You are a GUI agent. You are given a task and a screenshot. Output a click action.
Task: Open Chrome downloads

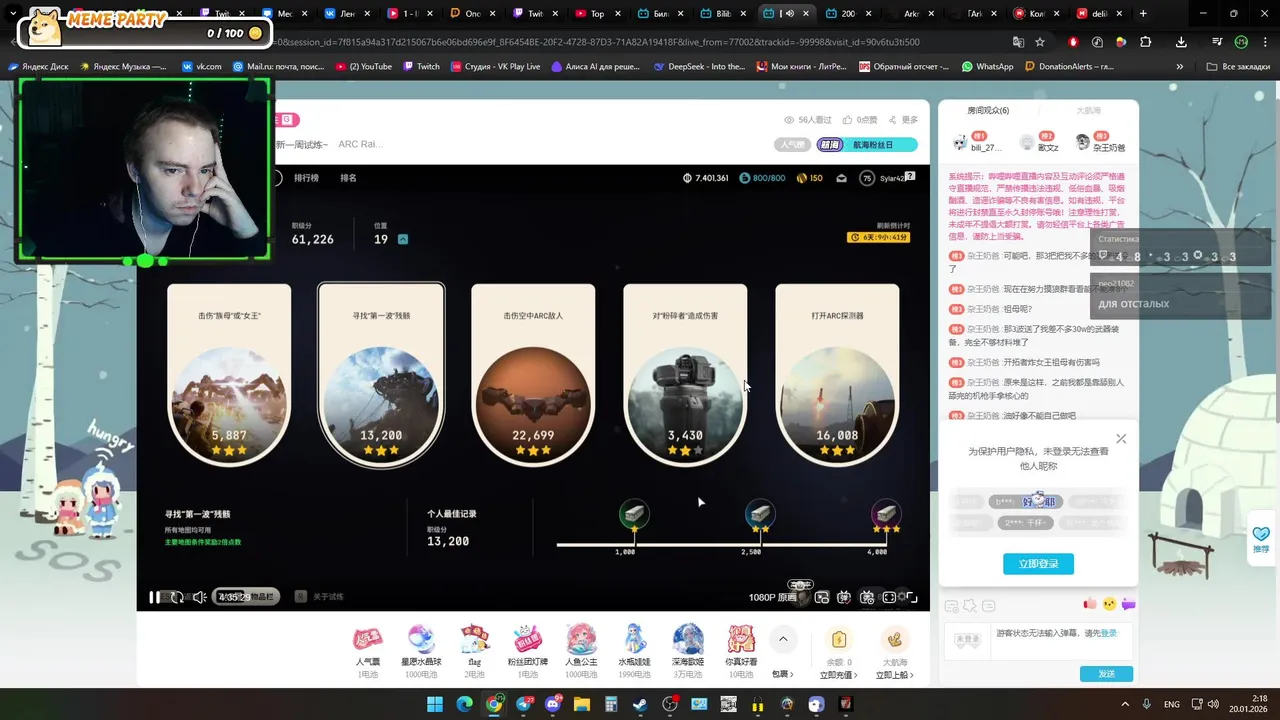1181,42
